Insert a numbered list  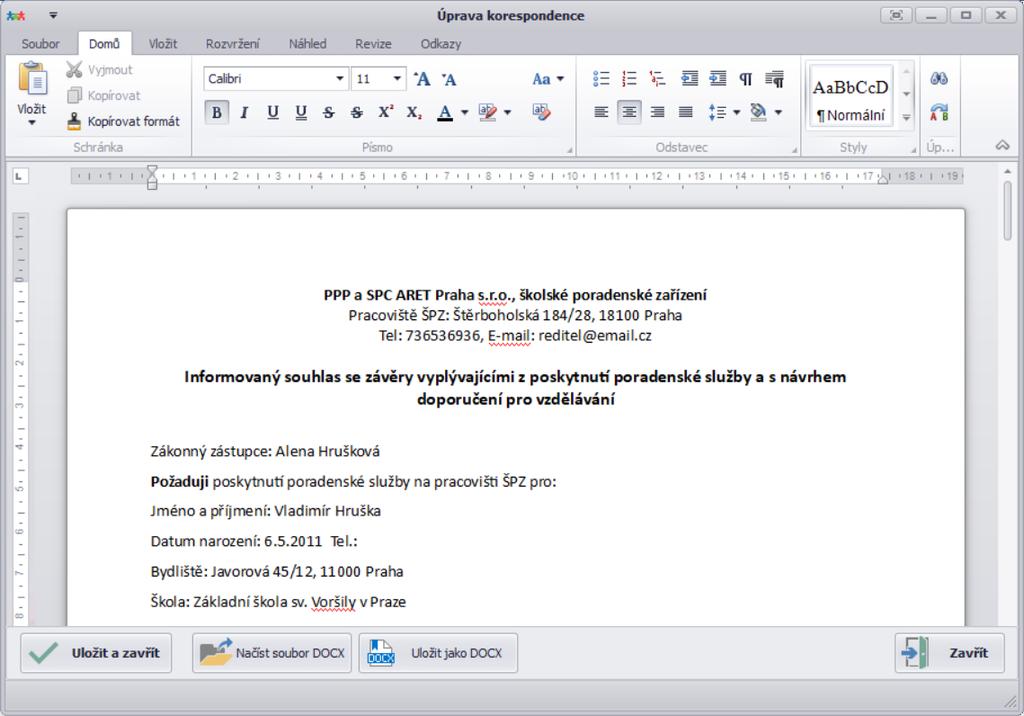(629, 79)
